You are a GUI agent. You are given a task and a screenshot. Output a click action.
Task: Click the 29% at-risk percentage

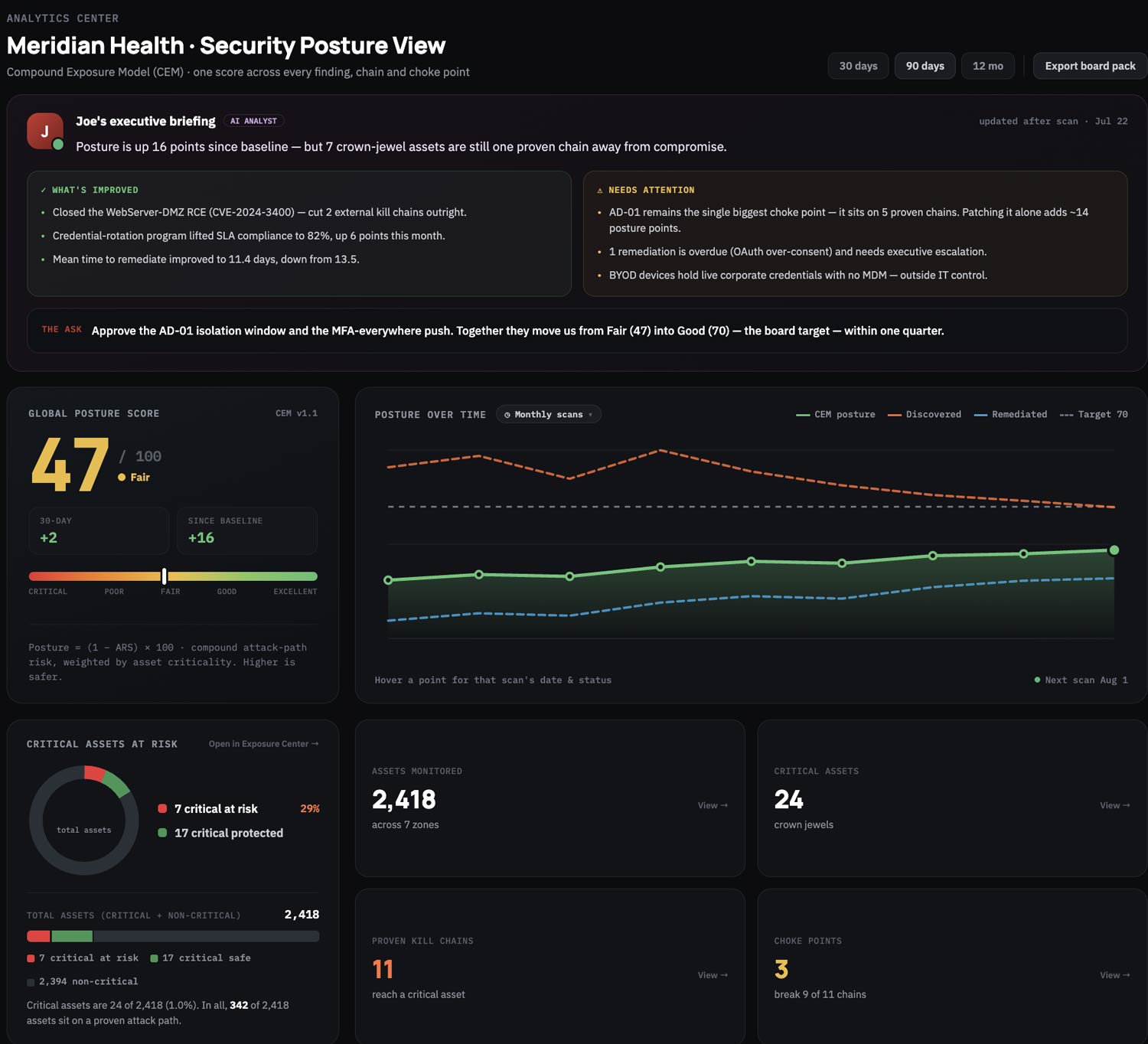(310, 808)
